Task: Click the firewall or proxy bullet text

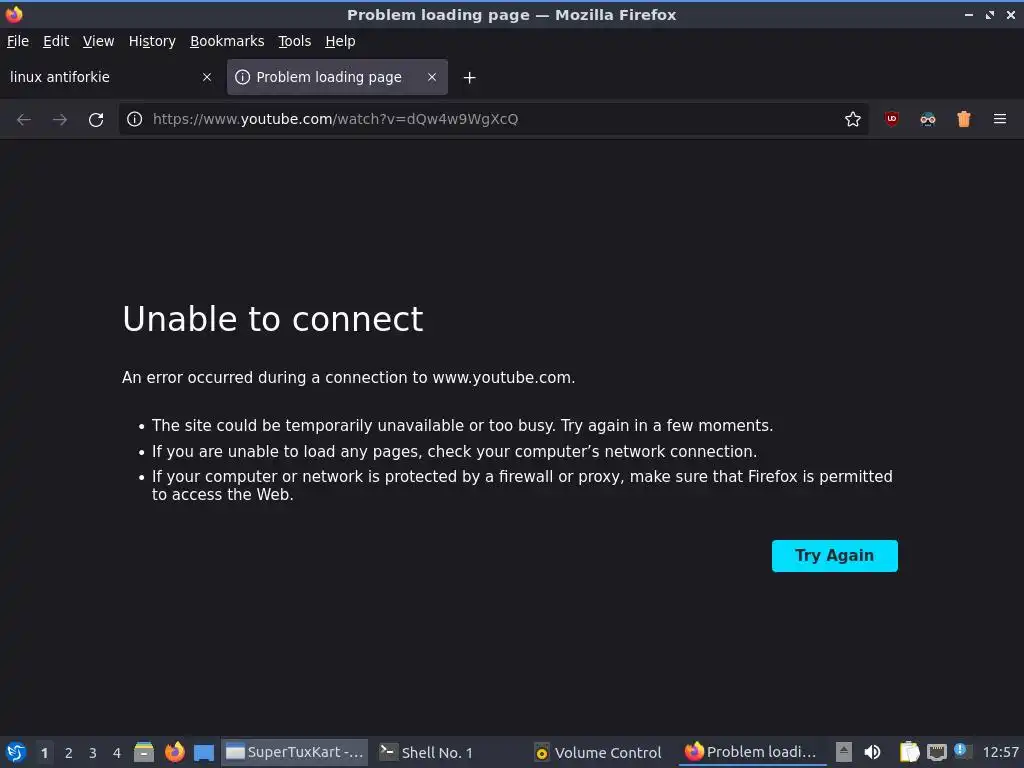Action: tap(522, 485)
